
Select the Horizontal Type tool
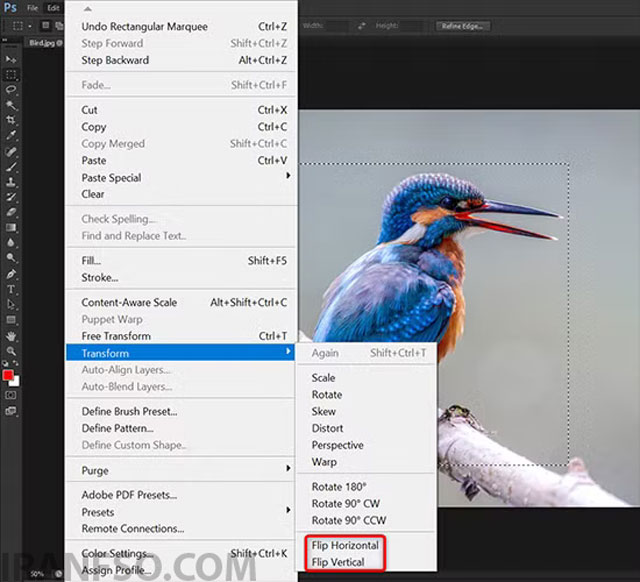click(11, 289)
